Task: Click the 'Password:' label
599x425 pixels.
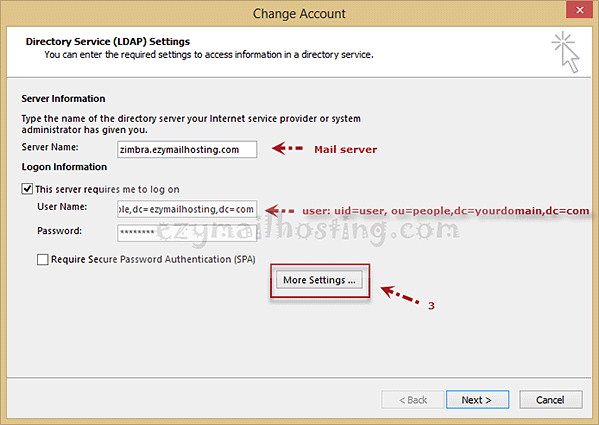Action: [x=60, y=231]
